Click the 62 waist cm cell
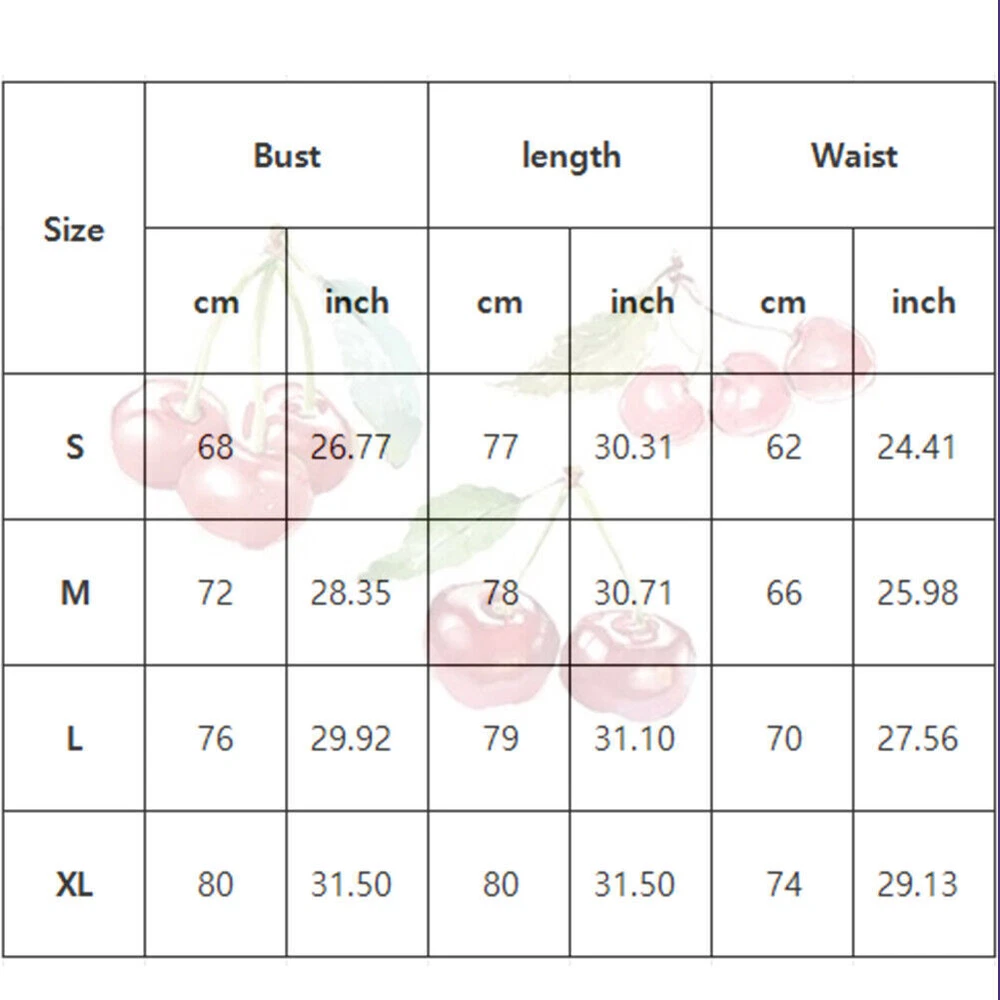1000x1000 pixels. [783, 446]
